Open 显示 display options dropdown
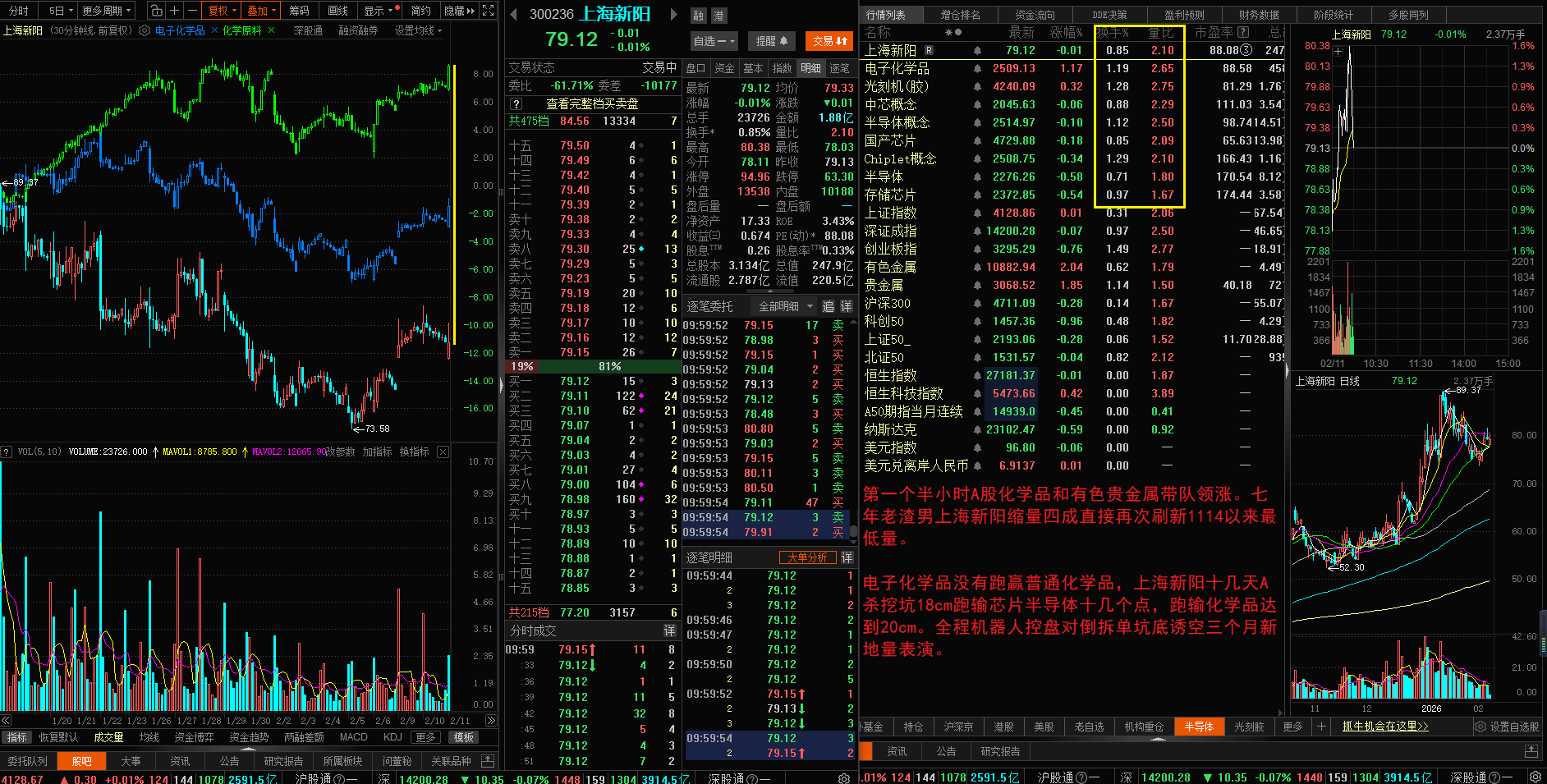This screenshot has height=784, width=1547. (x=379, y=11)
